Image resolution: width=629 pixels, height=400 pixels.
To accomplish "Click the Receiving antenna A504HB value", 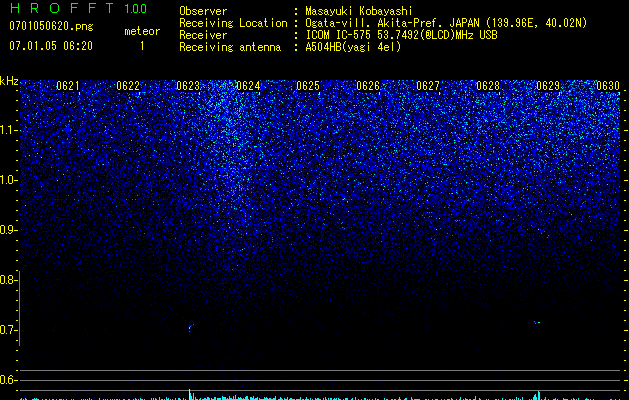I will pyautogui.click(x=353, y=47).
